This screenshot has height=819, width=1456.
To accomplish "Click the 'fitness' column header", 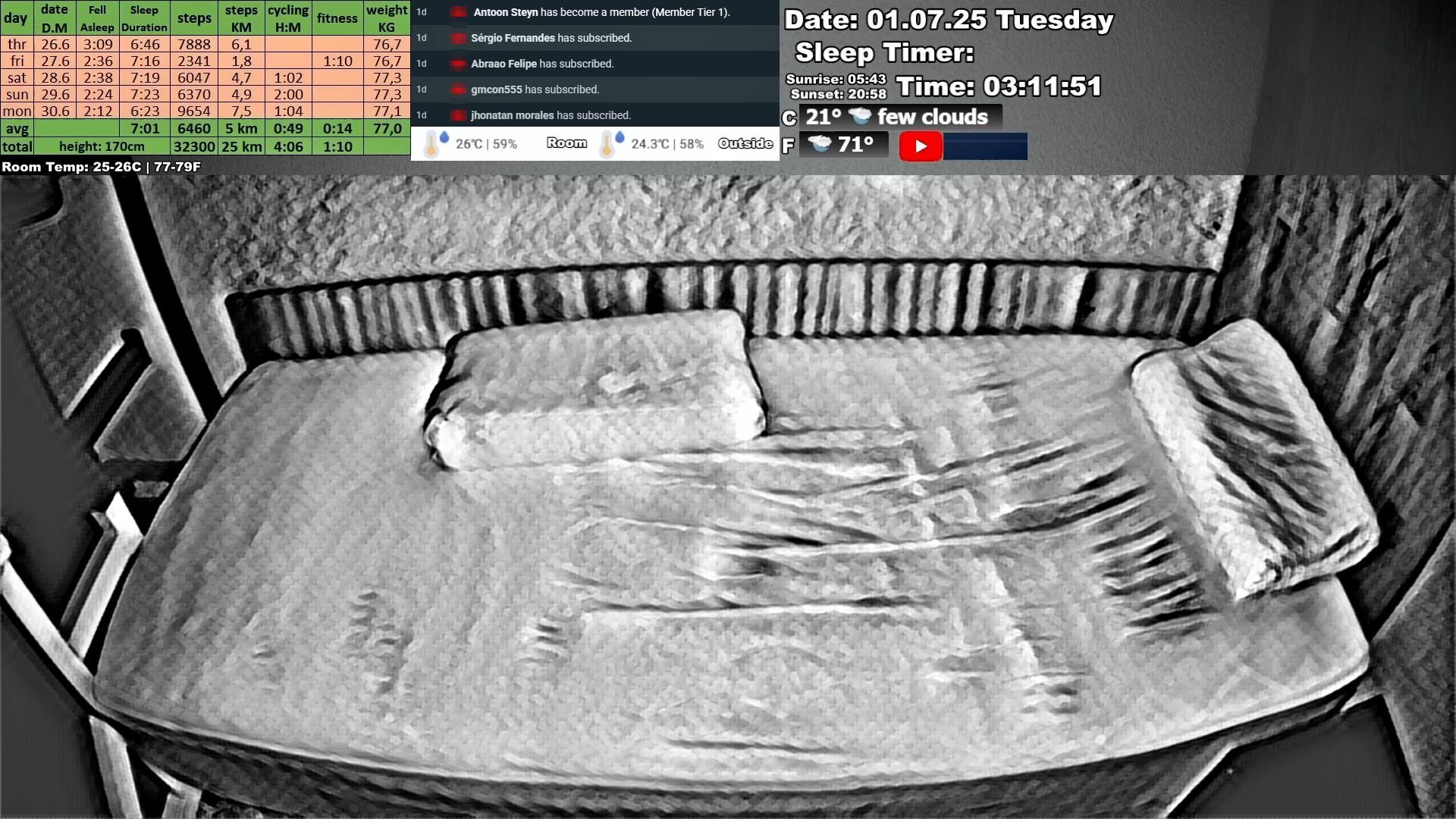I will click(x=337, y=18).
